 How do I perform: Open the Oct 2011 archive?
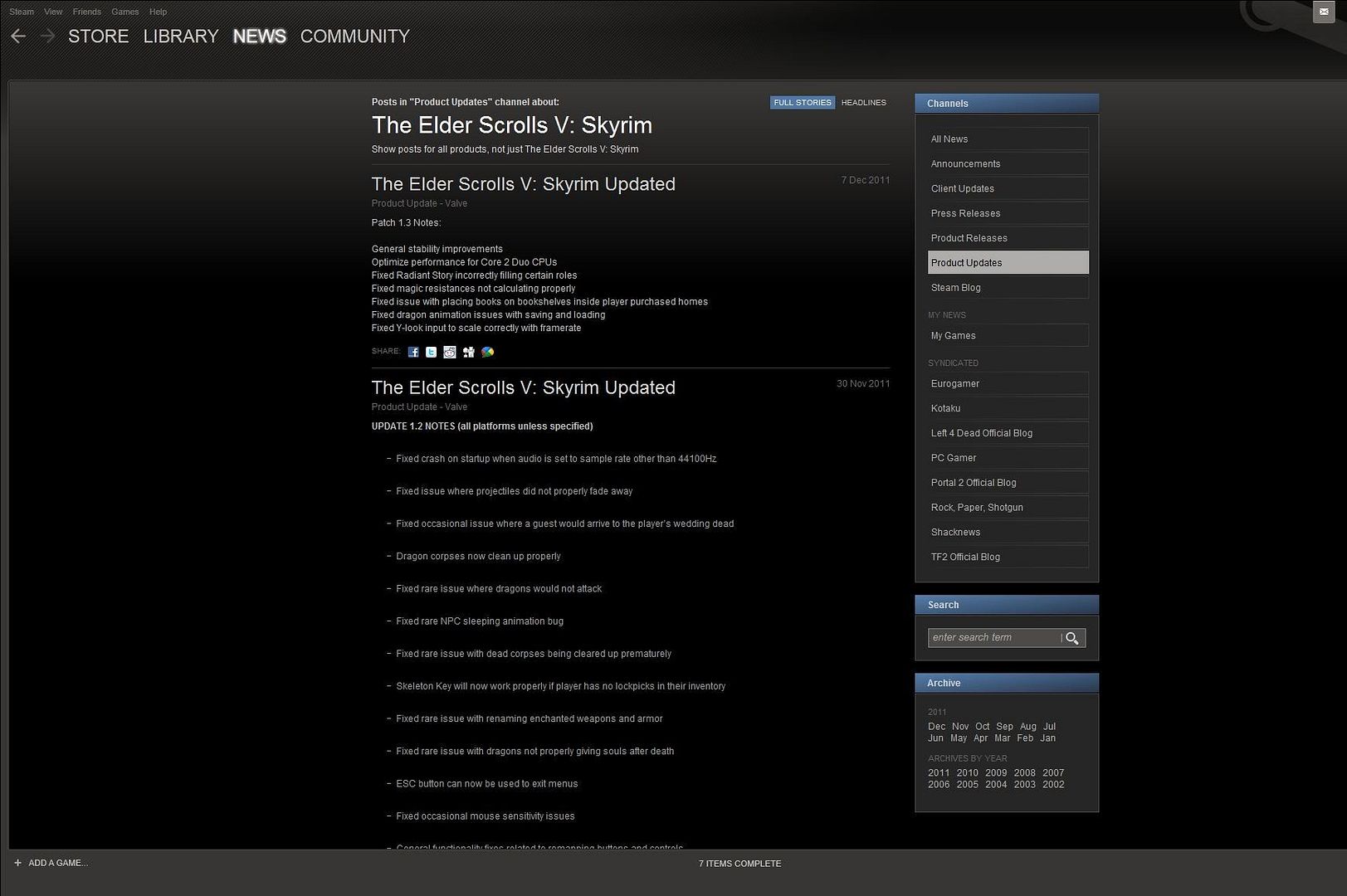(983, 726)
